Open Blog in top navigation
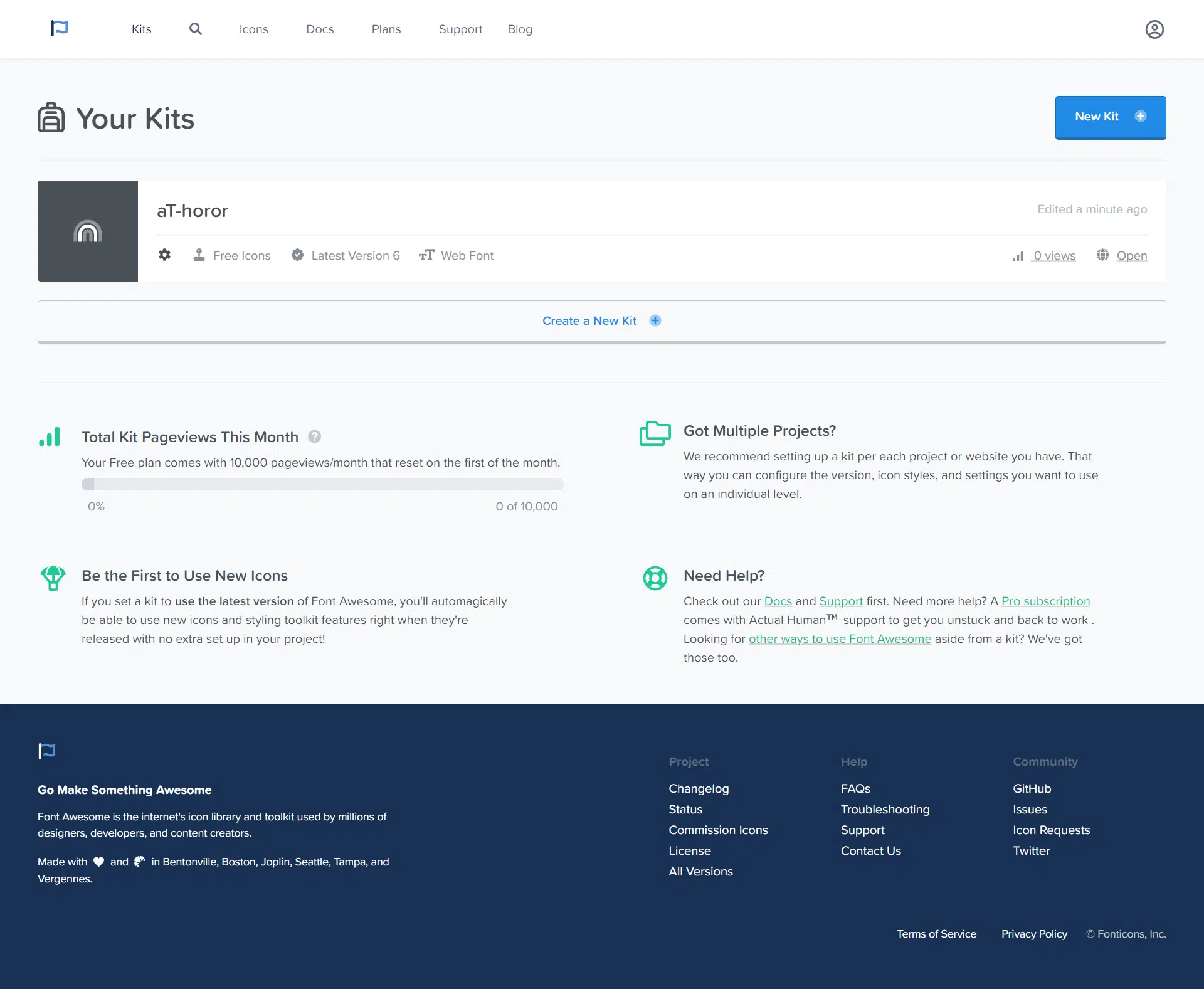The image size is (1204, 989). (520, 29)
